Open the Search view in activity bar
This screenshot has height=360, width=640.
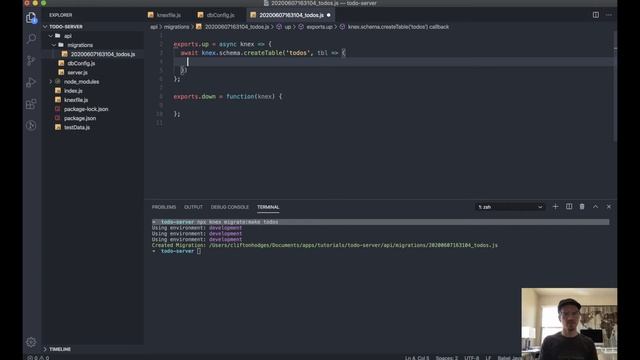[x=31, y=39]
